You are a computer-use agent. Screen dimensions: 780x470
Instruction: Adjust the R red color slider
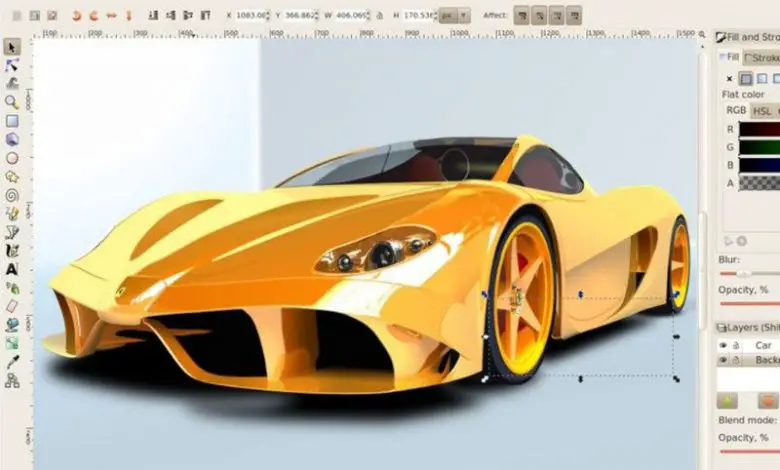(x=760, y=129)
